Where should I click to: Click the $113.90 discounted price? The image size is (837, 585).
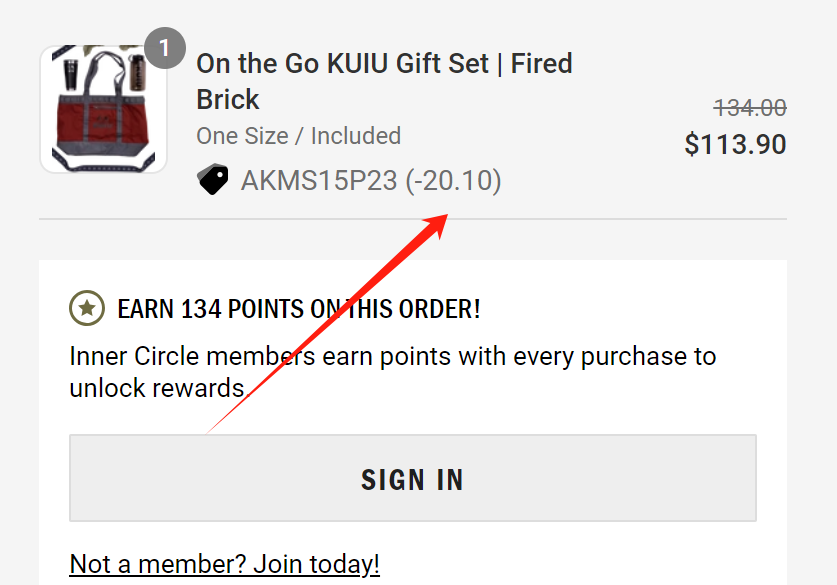point(735,145)
